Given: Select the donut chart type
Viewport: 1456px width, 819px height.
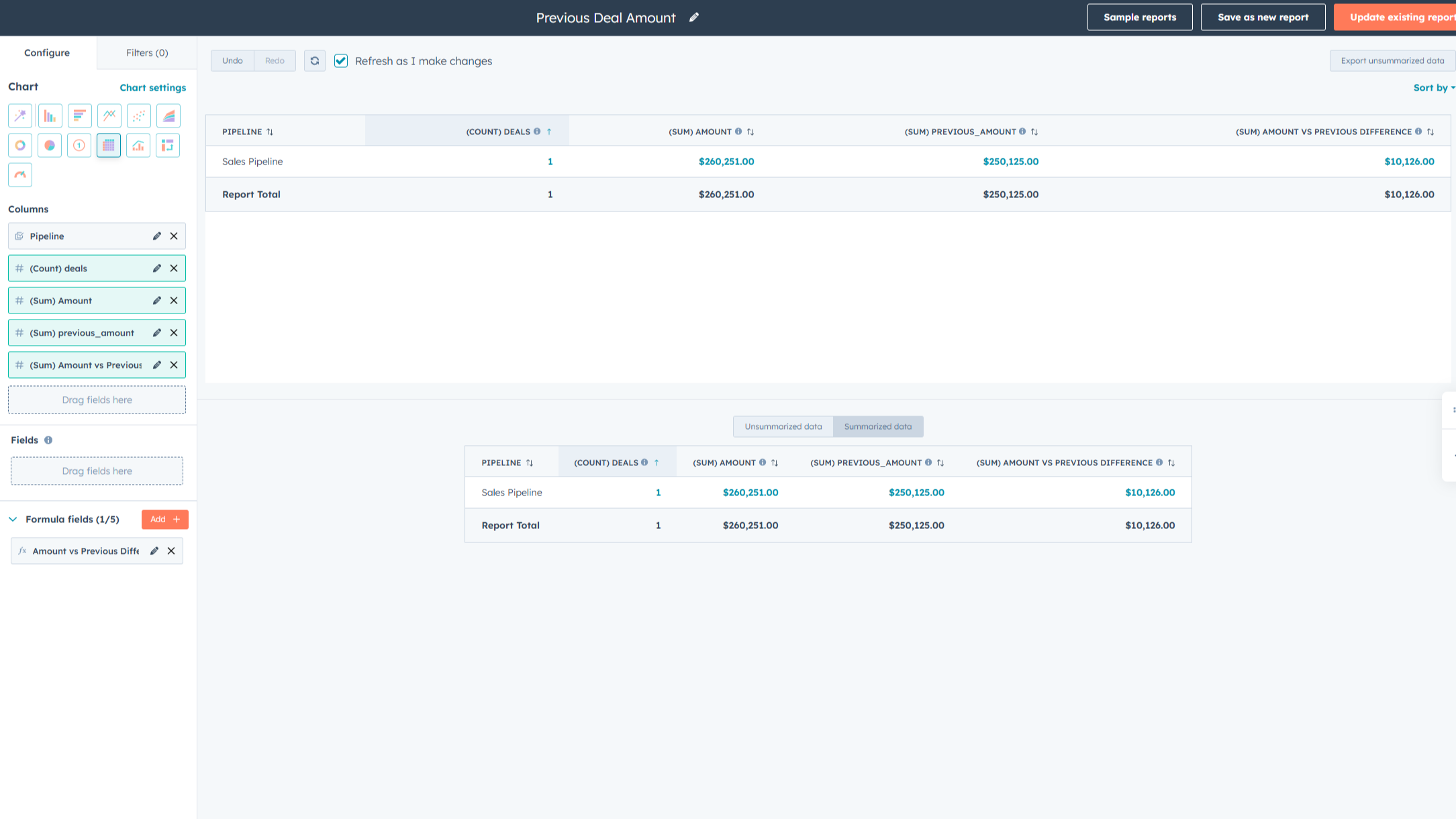Looking at the screenshot, I should [20, 145].
